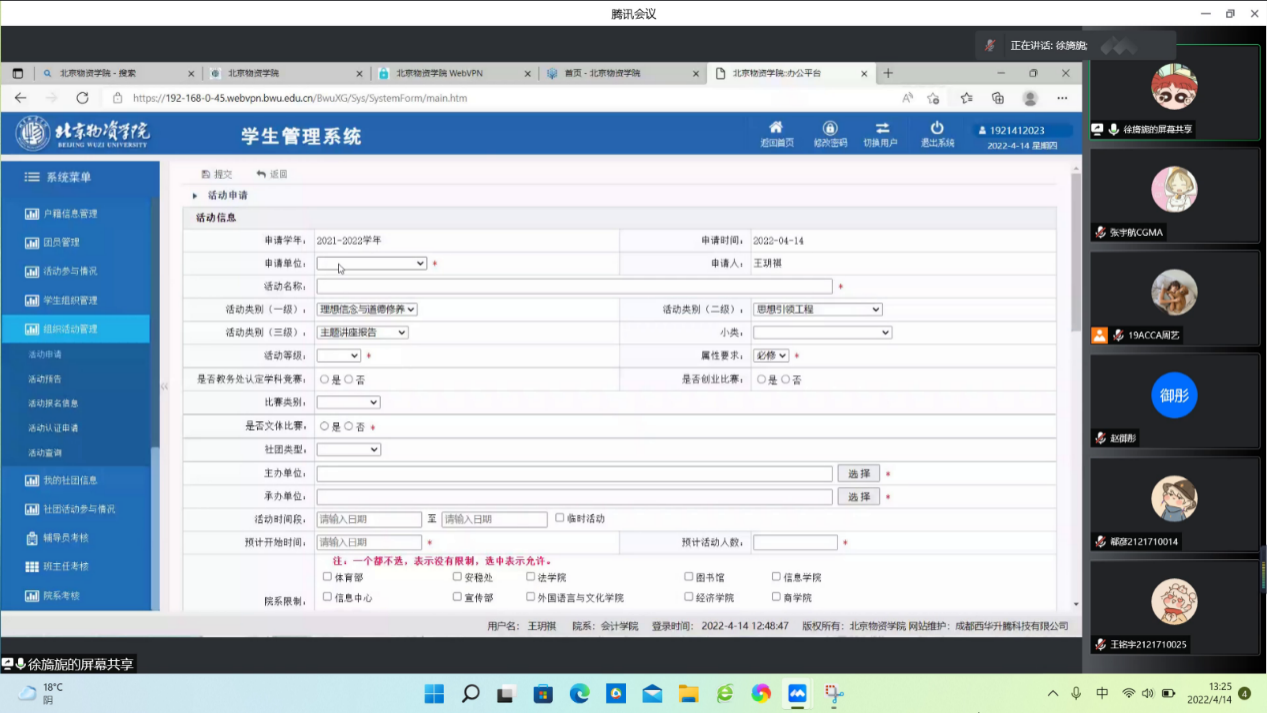1267x713 pixels.
Task: Click the browser favorites star icon
Action: [966, 98]
